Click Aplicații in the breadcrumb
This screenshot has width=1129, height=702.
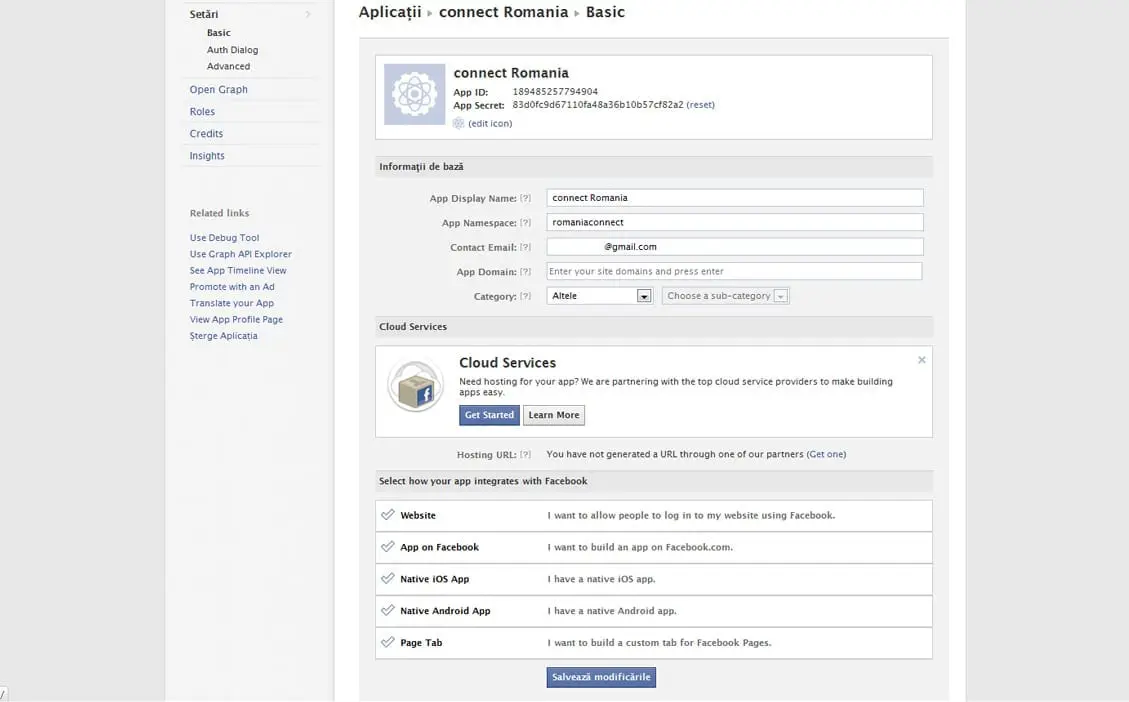point(390,12)
